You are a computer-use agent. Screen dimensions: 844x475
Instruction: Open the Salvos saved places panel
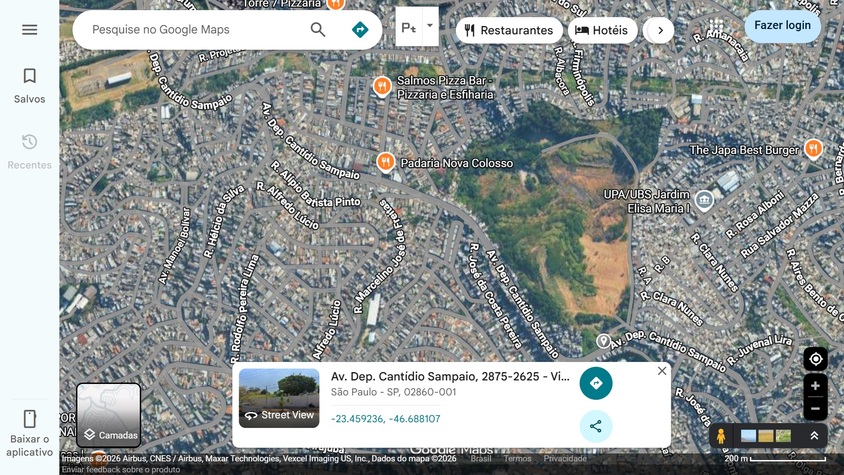29,85
